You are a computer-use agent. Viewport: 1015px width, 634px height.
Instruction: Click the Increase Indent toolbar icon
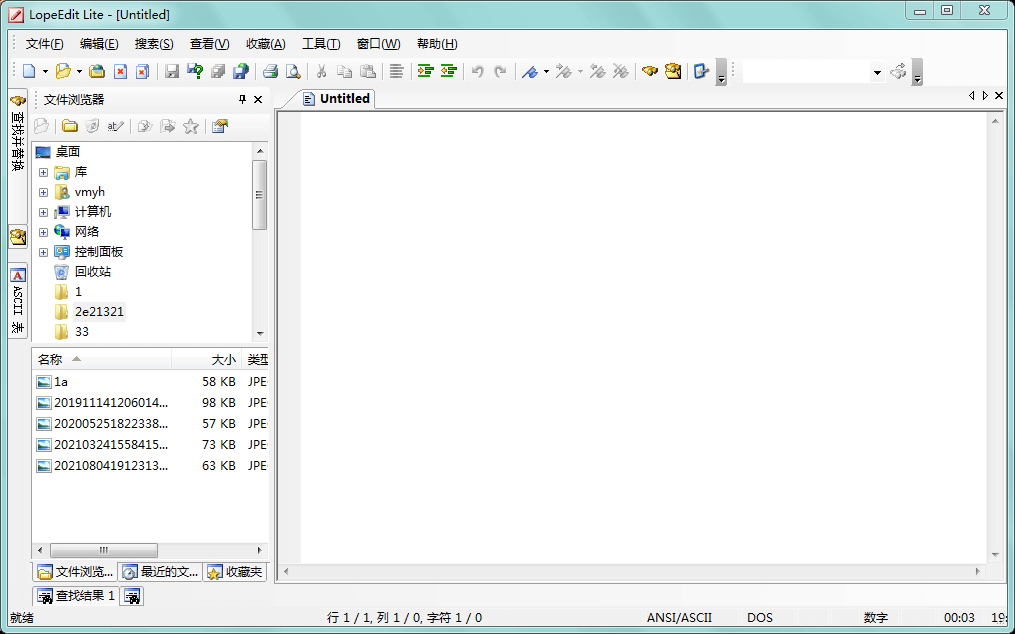[425, 72]
